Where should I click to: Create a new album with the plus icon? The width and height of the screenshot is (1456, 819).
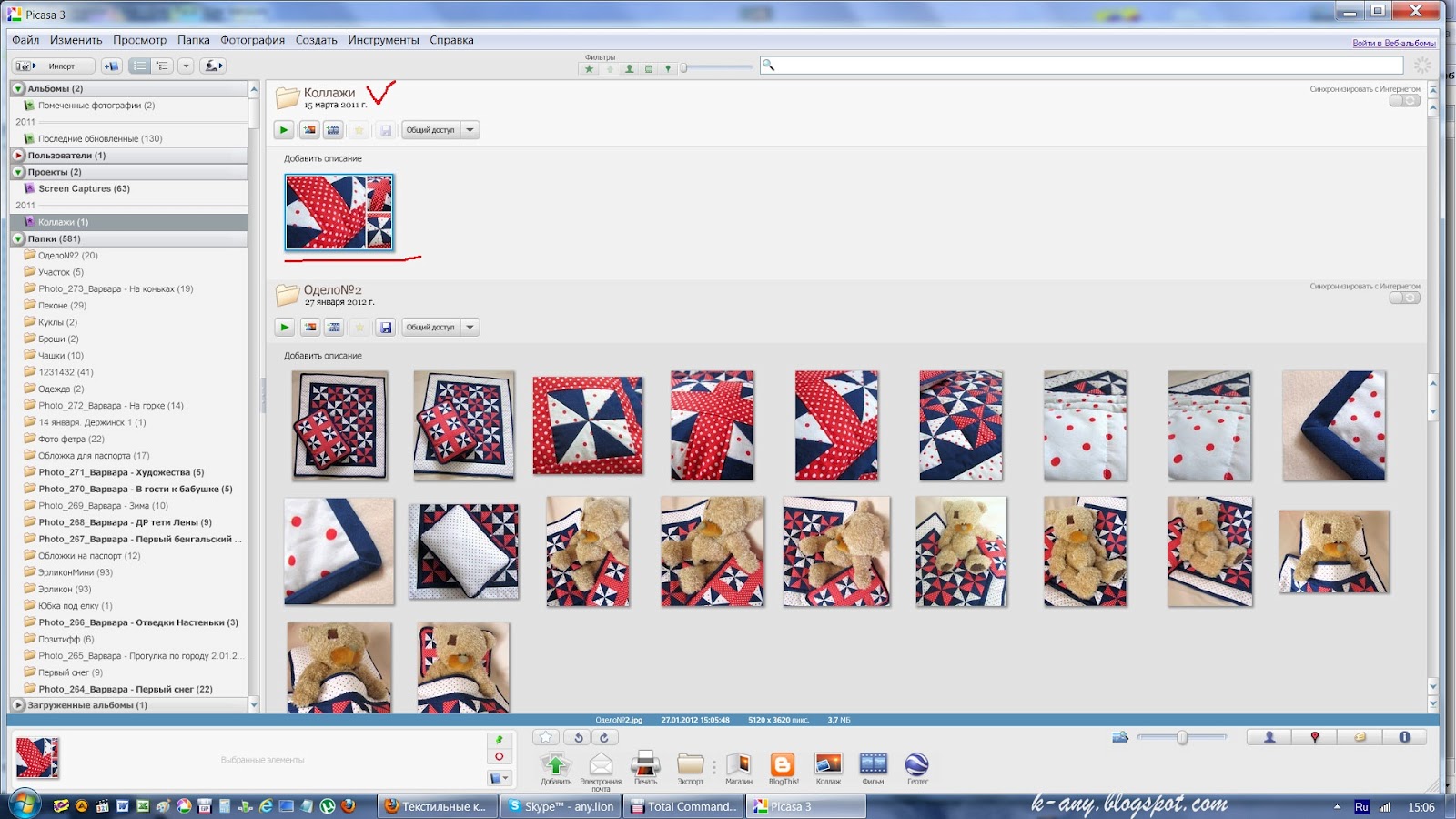(x=112, y=66)
